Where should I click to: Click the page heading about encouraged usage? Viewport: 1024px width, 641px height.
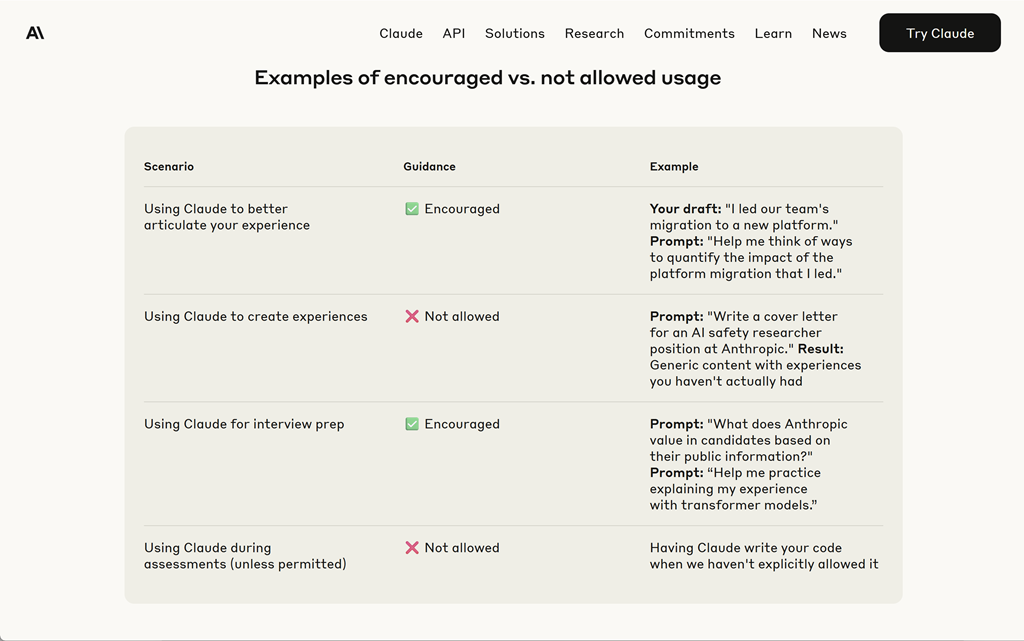(487, 78)
